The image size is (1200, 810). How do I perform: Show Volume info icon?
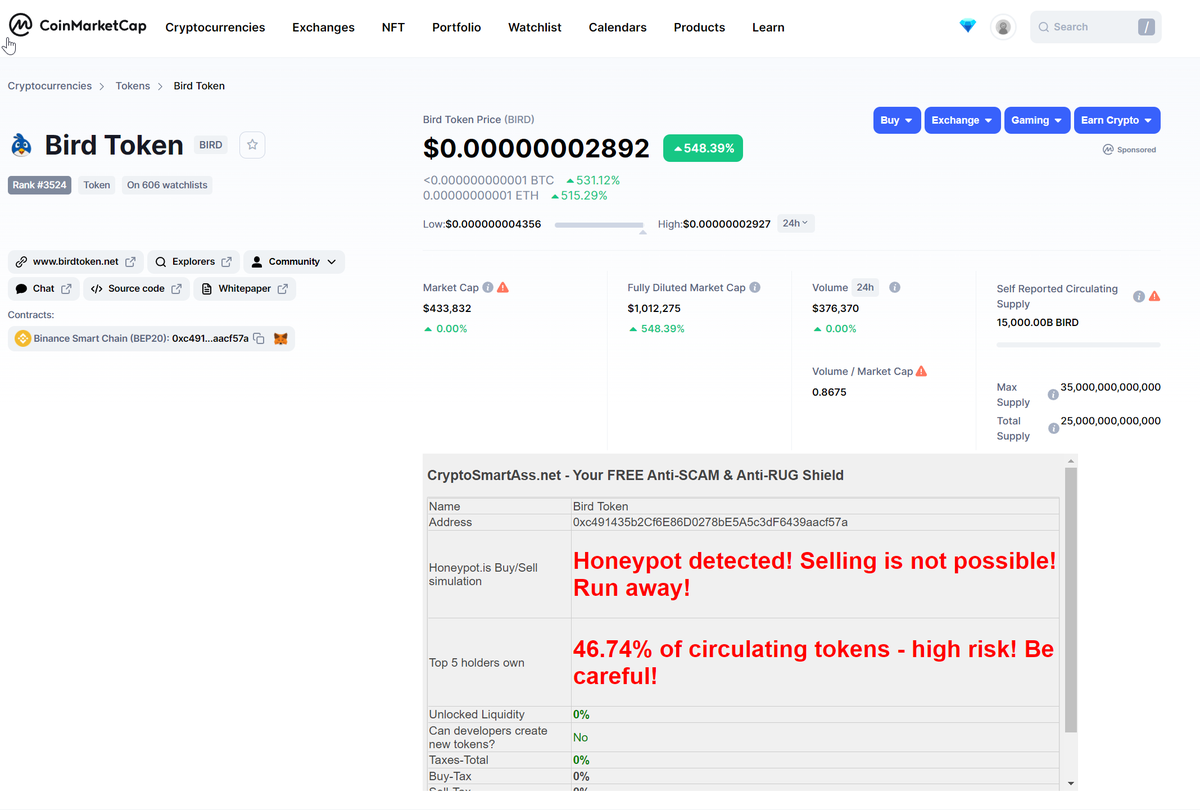pyautogui.click(x=895, y=287)
